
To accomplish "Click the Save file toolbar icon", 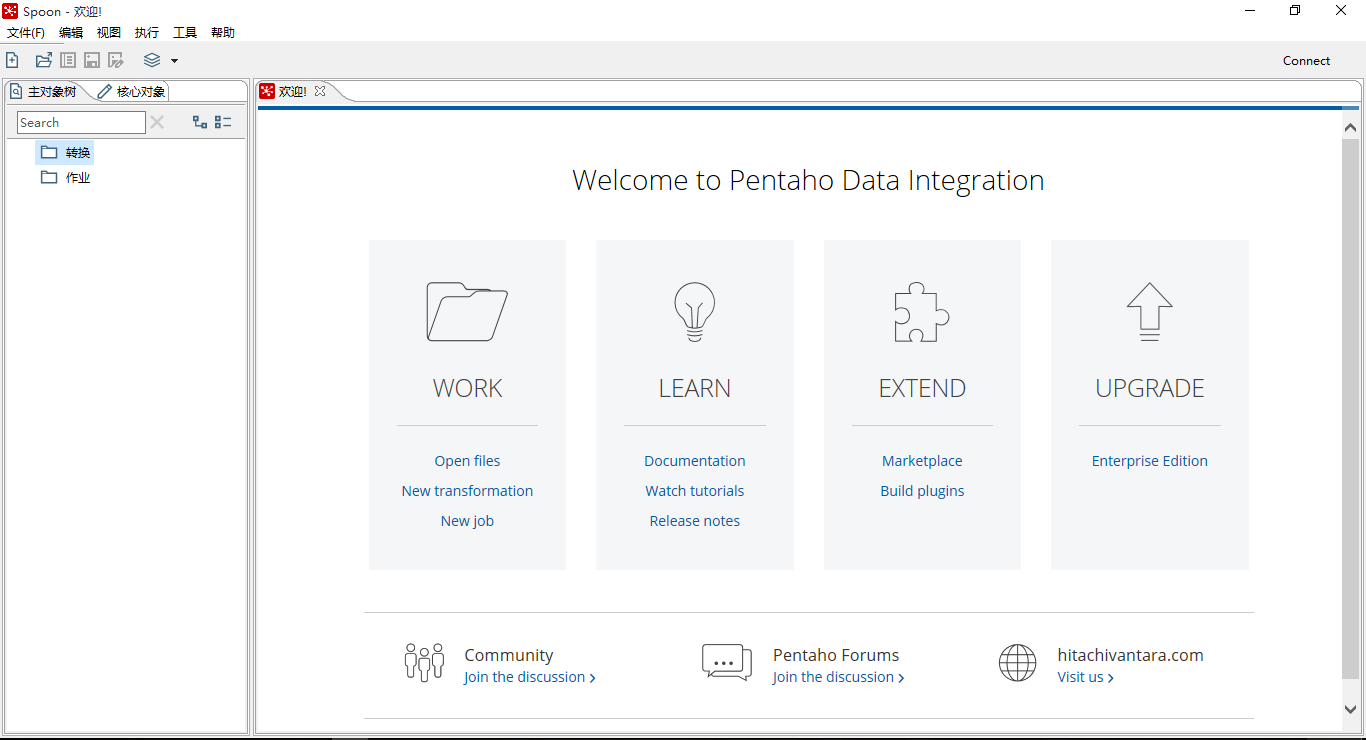I will [92, 60].
